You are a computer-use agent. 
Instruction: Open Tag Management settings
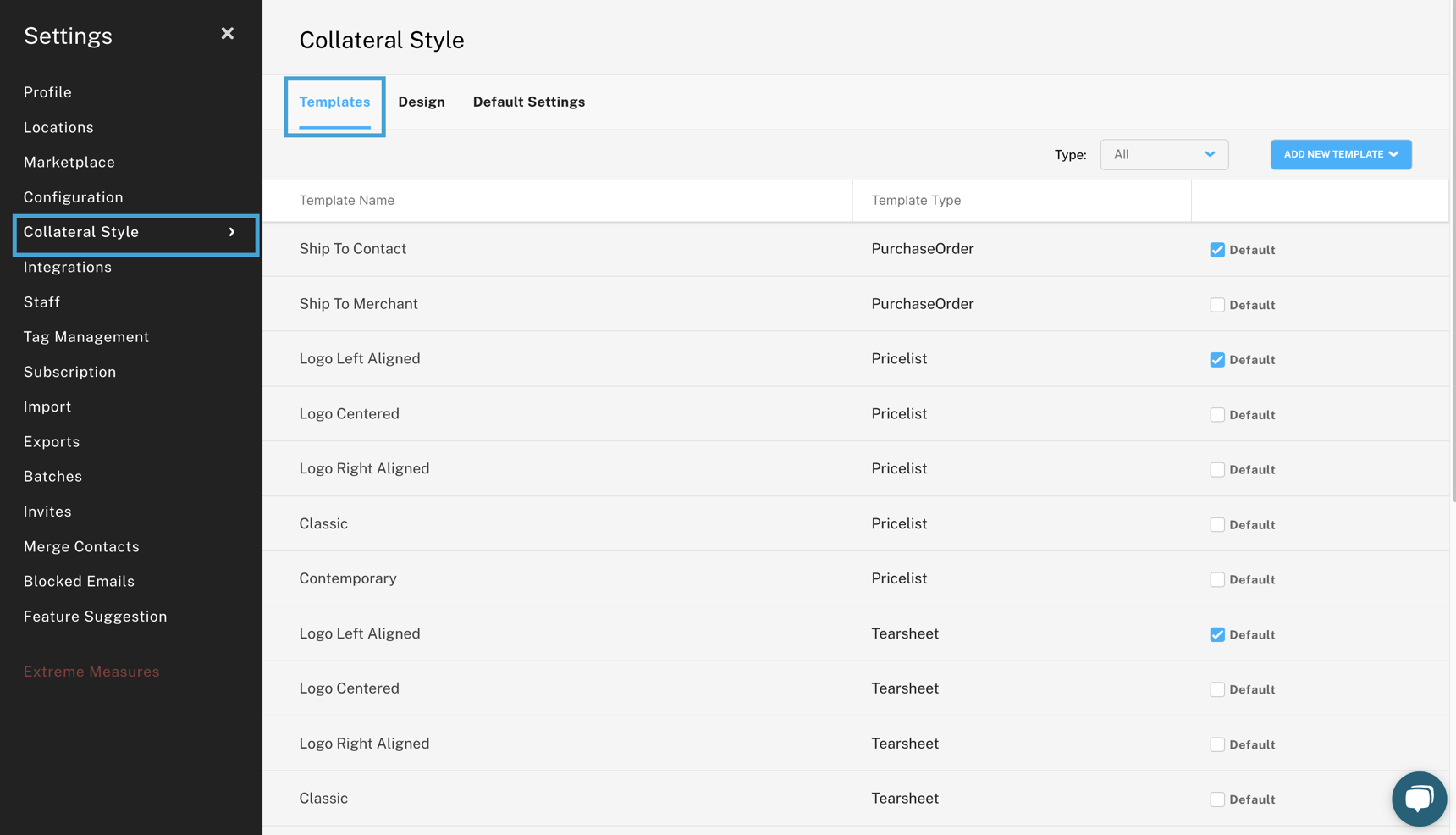point(85,336)
